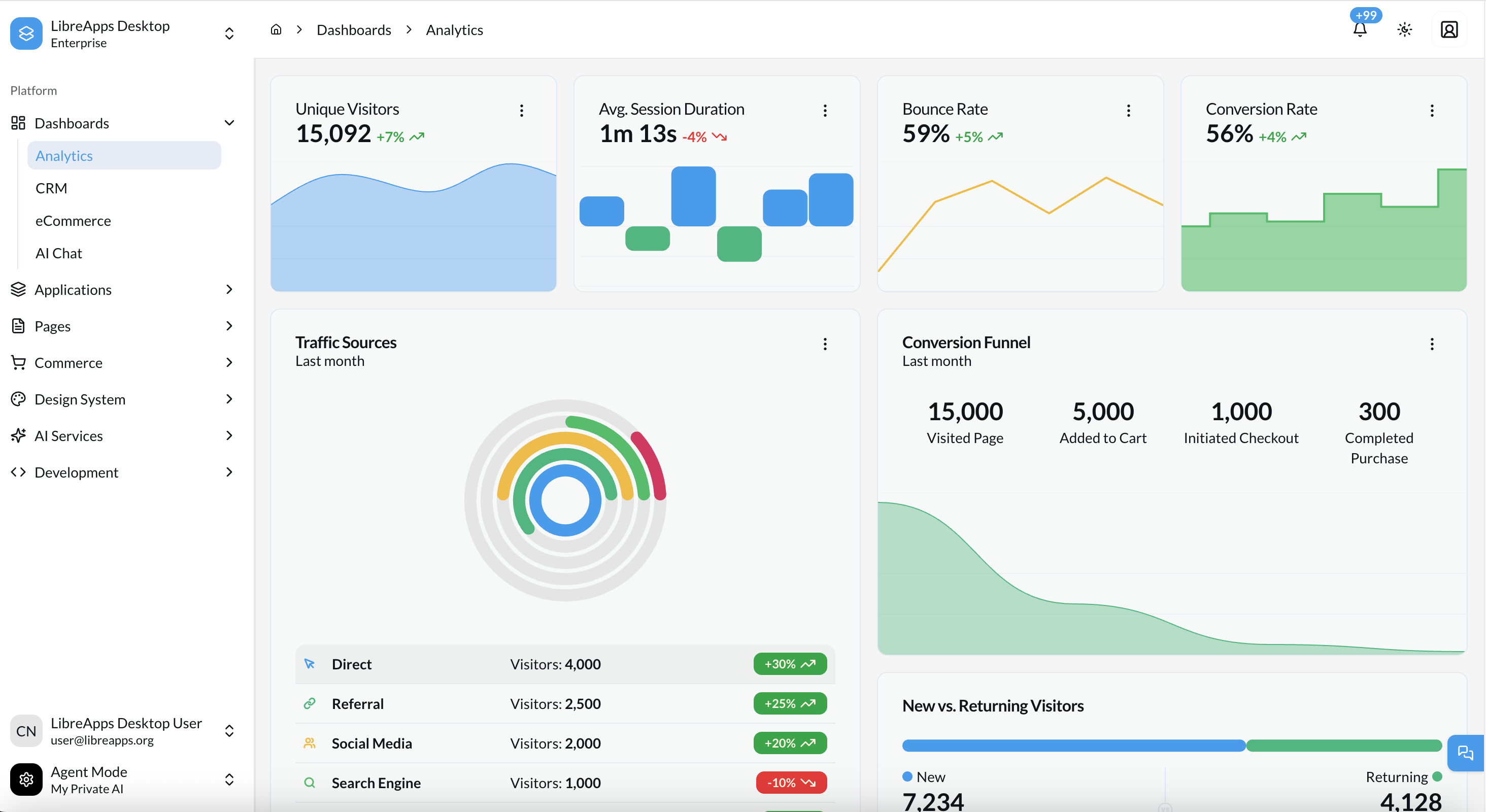Toggle light/dark theme with the sun icon
This screenshot has height=812, width=1486.
(x=1405, y=29)
